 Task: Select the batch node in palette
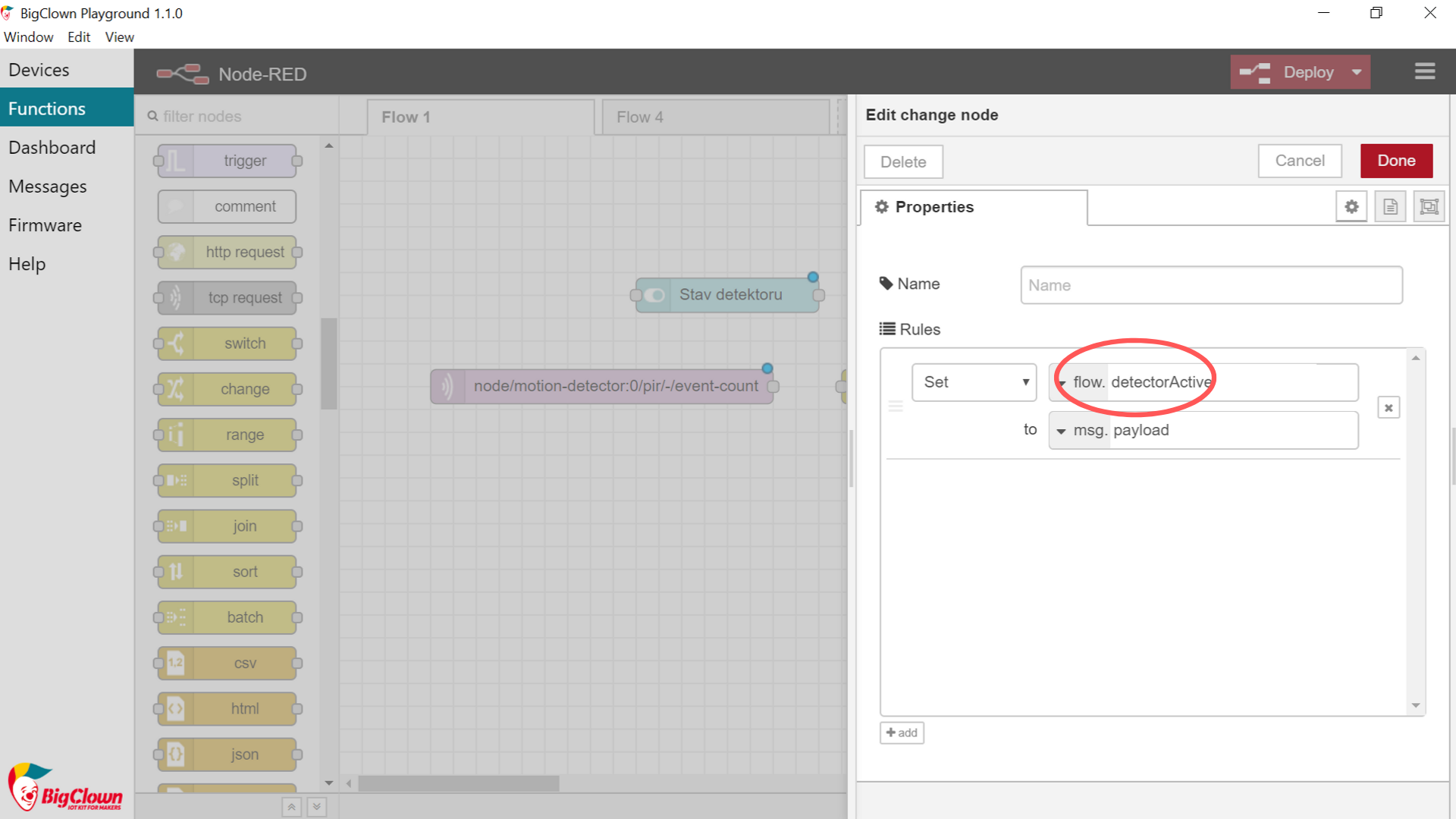click(227, 617)
